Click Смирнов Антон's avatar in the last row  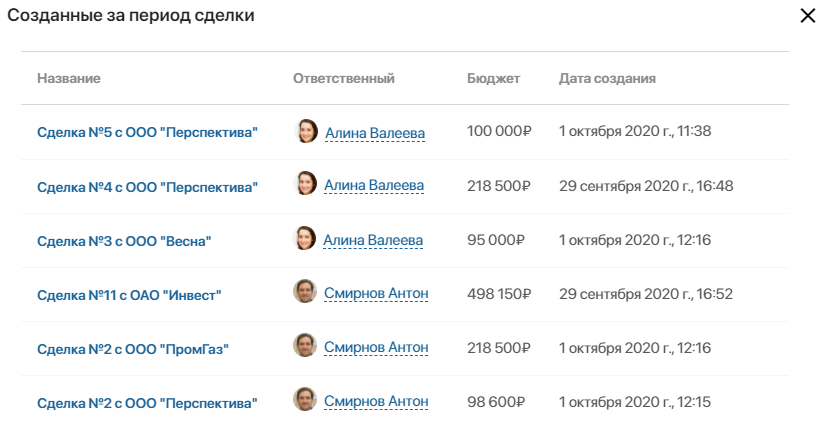pos(305,399)
